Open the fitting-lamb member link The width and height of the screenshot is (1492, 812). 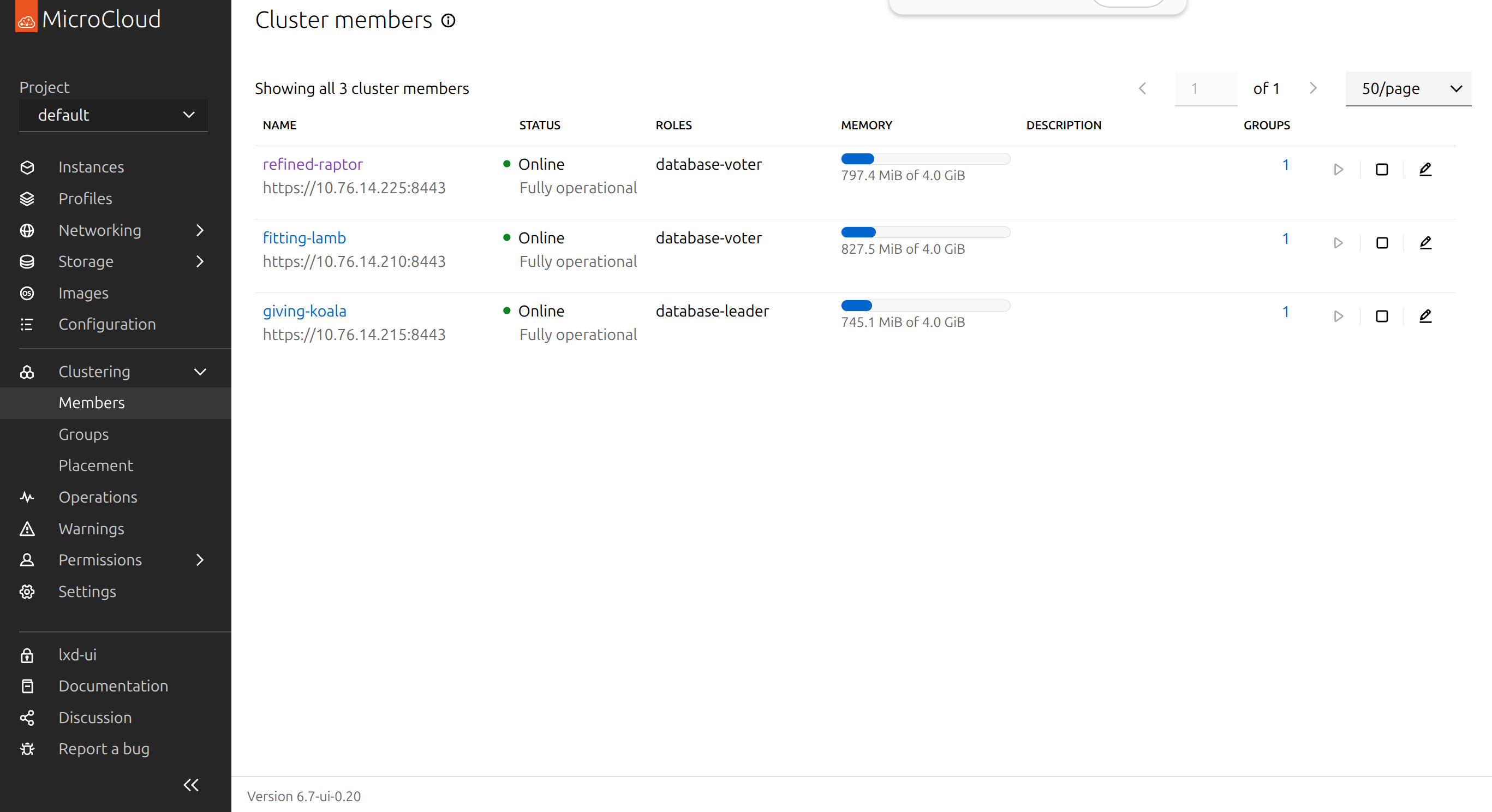[x=304, y=238]
